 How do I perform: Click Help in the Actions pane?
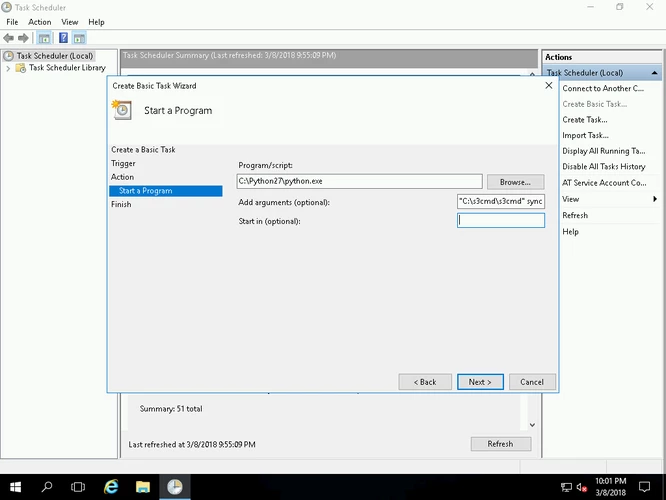click(570, 232)
